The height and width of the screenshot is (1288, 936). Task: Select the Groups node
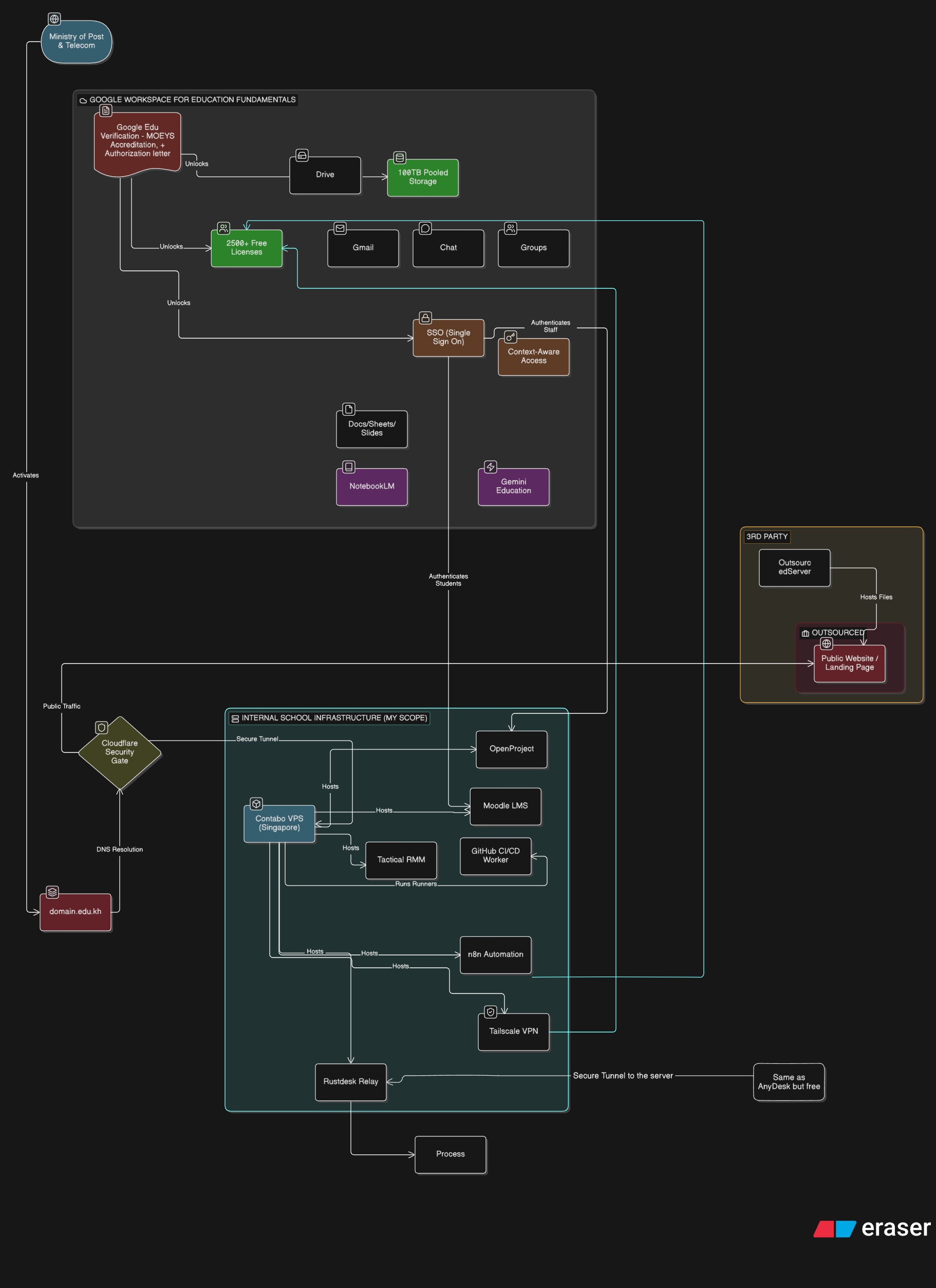pos(534,248)
